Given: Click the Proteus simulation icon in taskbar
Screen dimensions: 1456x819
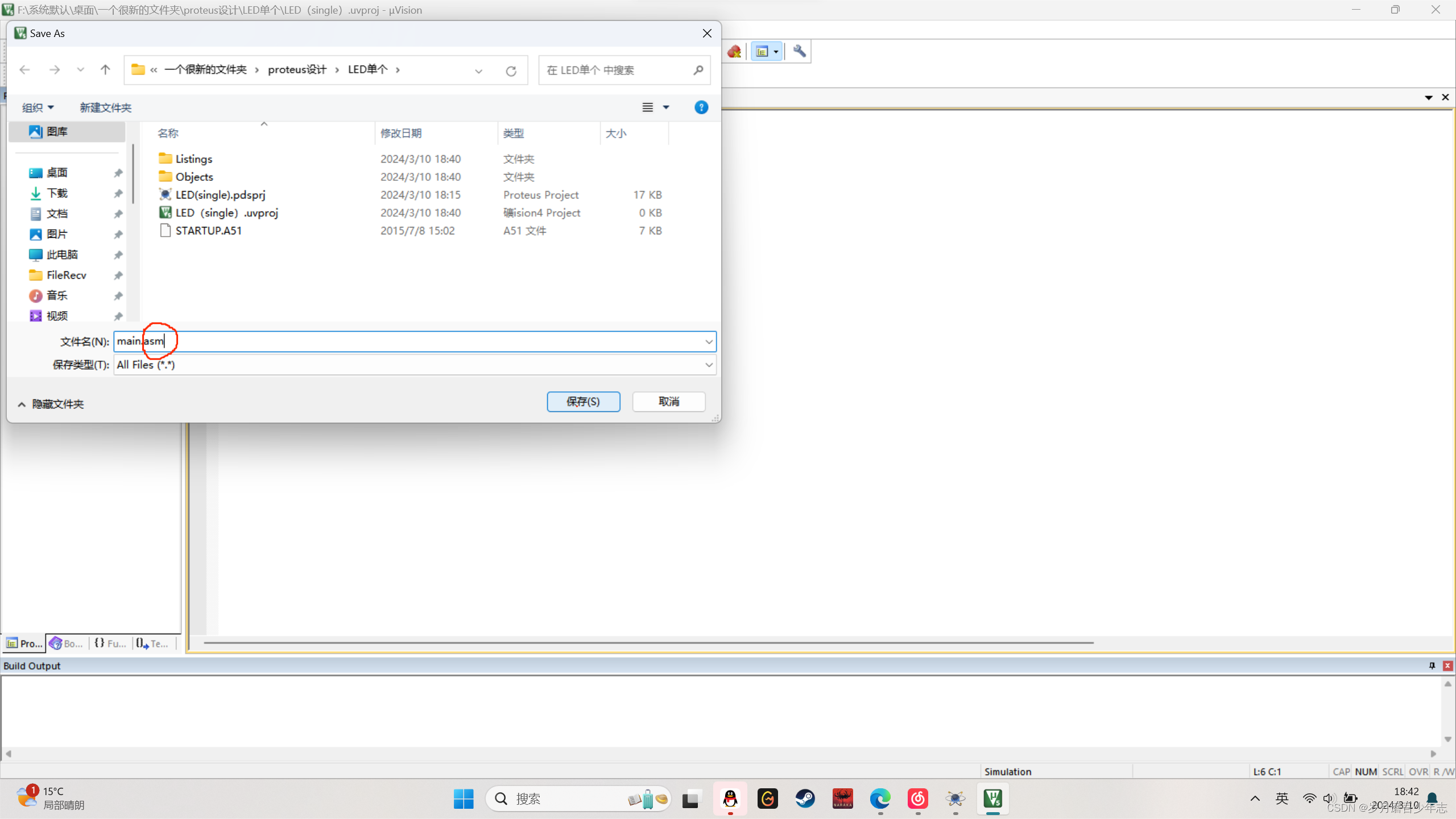Looking at the screenshot, I should coord(955,798).
